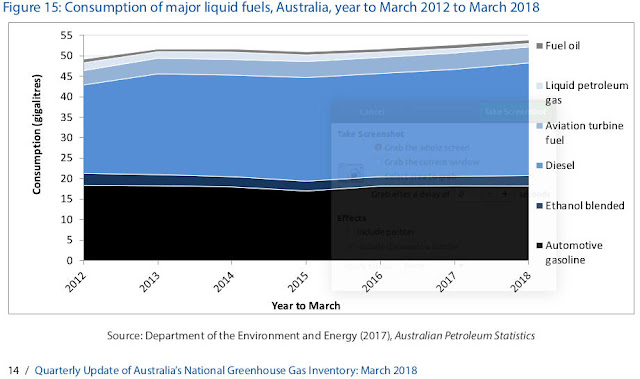Click the 'Automotive gasoline' legend label

pos(574,253)
